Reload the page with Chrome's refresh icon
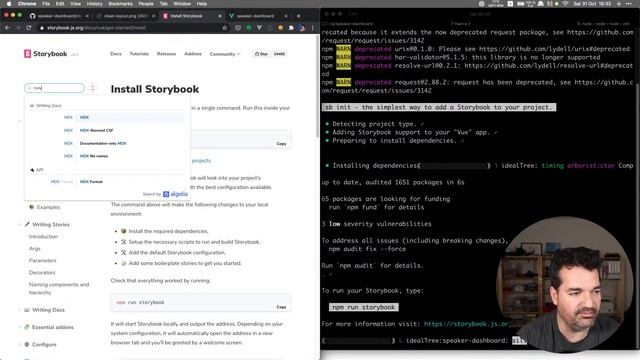Screen dimensions: 640x360 point(29,28)
